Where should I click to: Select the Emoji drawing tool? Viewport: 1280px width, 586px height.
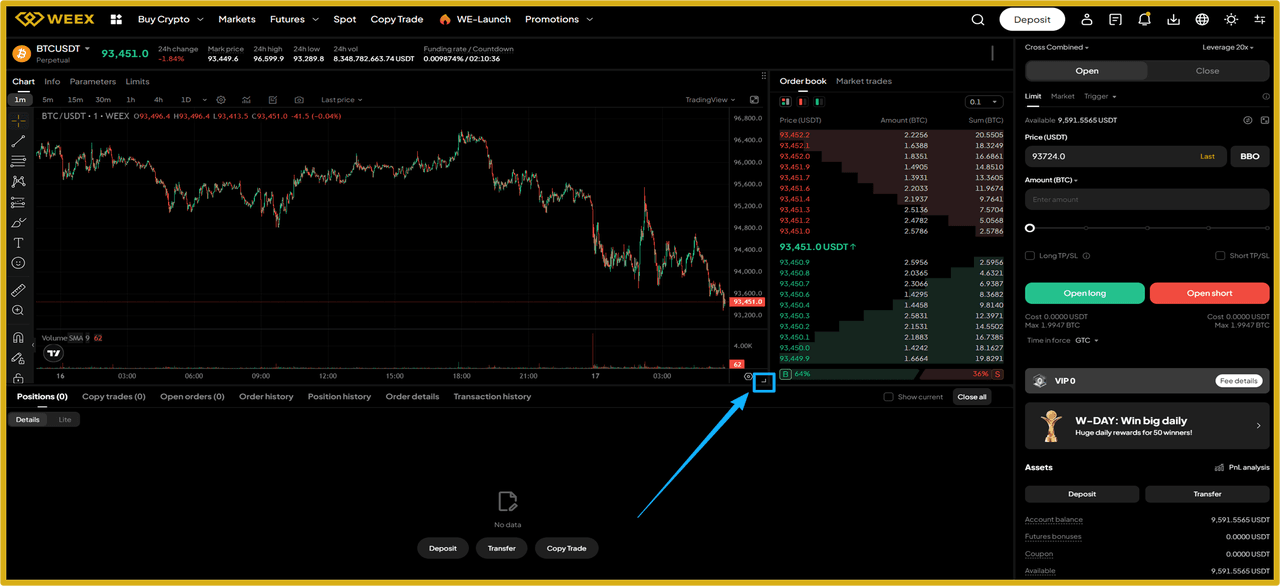click(x=18, y=262)
